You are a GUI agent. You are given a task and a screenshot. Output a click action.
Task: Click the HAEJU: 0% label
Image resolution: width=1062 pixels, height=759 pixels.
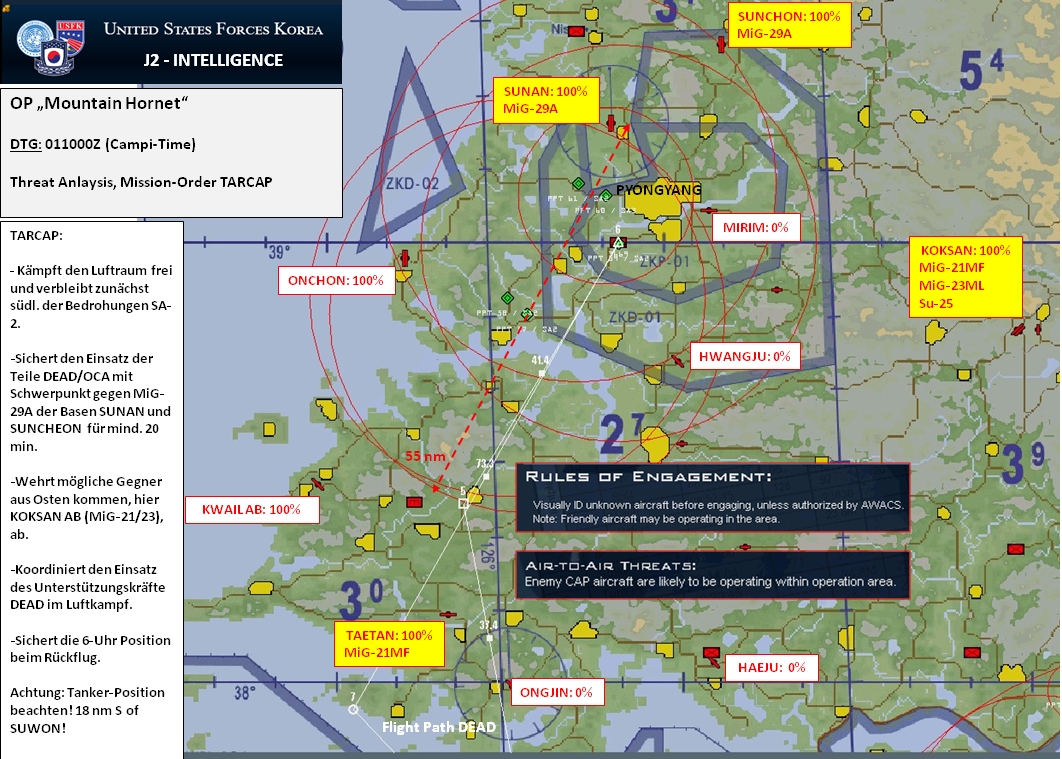click(771, 668)
